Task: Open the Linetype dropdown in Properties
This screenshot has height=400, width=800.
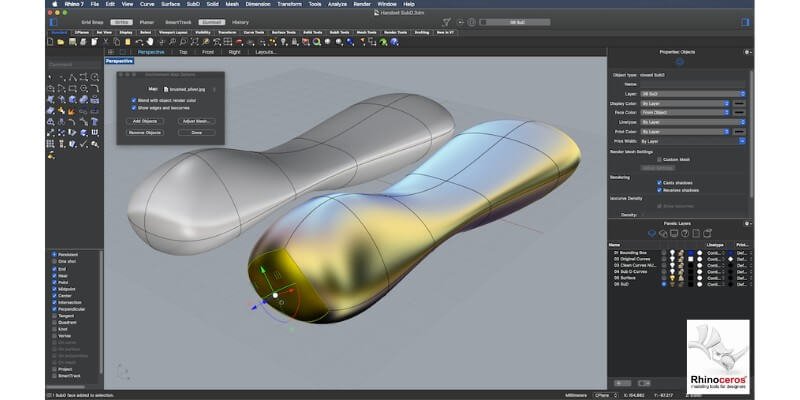Action: [693, 122]
